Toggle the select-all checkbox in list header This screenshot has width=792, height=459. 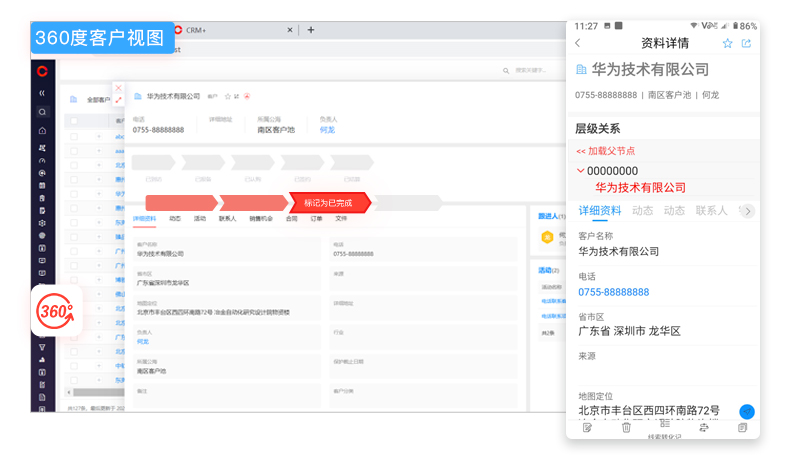(73, 121)
